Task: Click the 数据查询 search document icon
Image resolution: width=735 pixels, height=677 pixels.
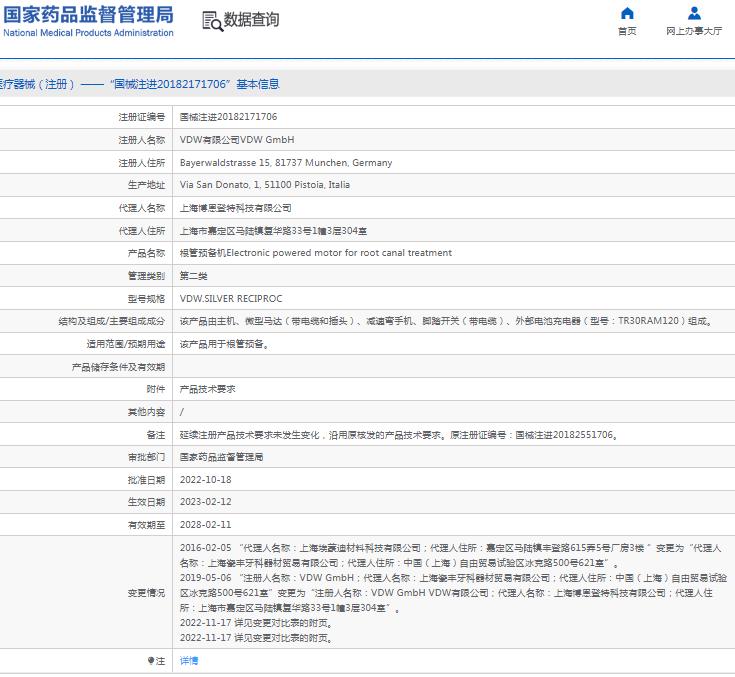Action: pos(212,22)
